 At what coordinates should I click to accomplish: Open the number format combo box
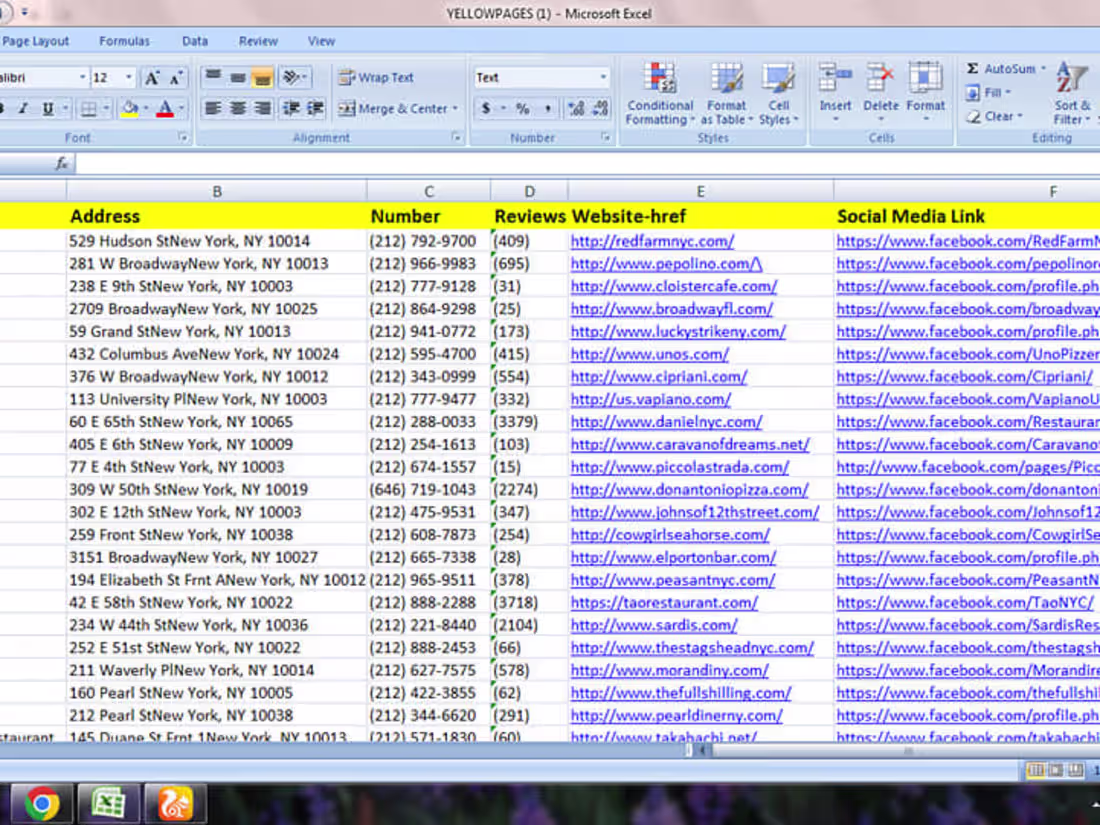coord(540,77)
